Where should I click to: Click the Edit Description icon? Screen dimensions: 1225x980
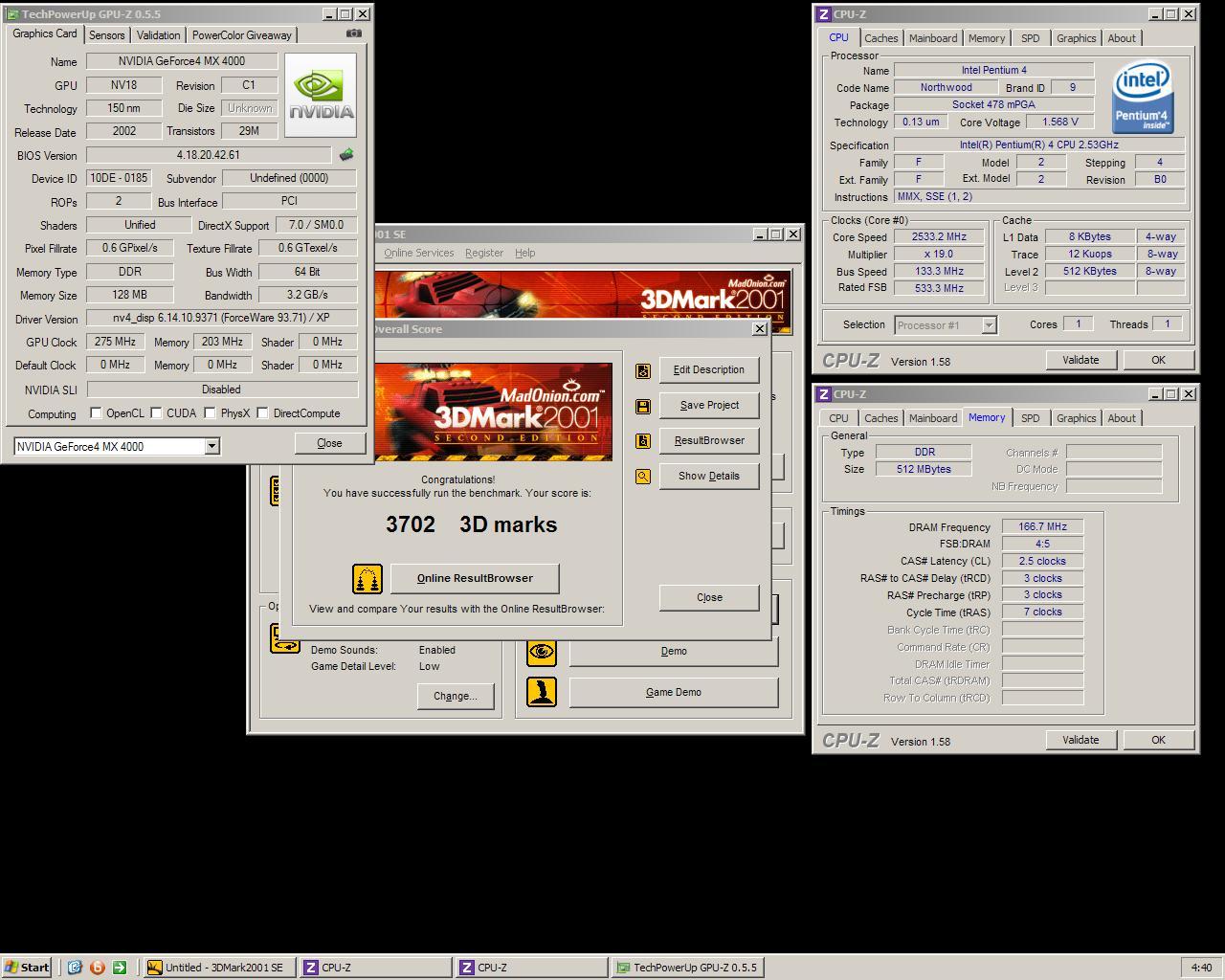click(643, 370)
